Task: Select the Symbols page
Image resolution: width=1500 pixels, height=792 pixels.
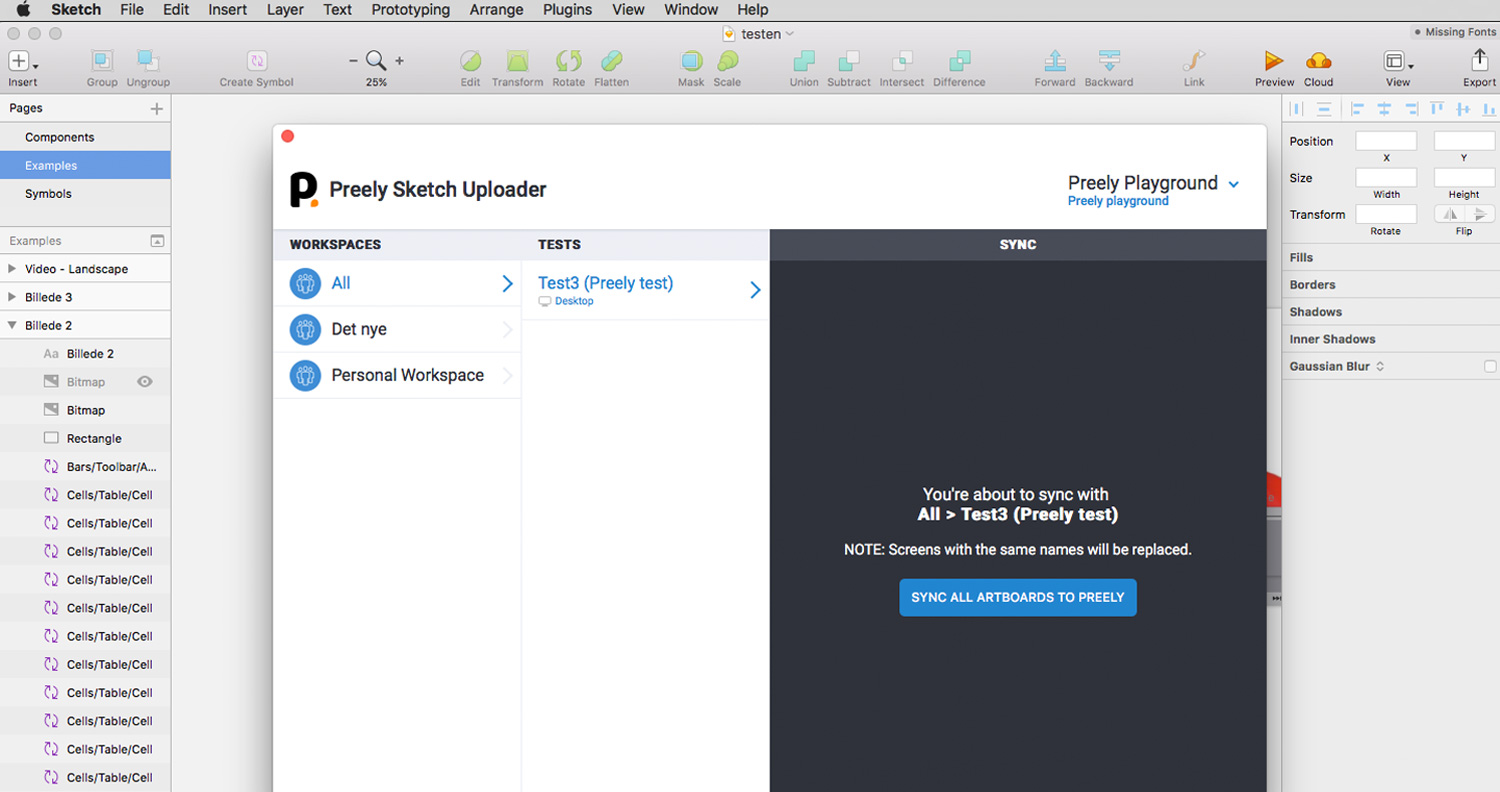Action: [x=85, y=194]
